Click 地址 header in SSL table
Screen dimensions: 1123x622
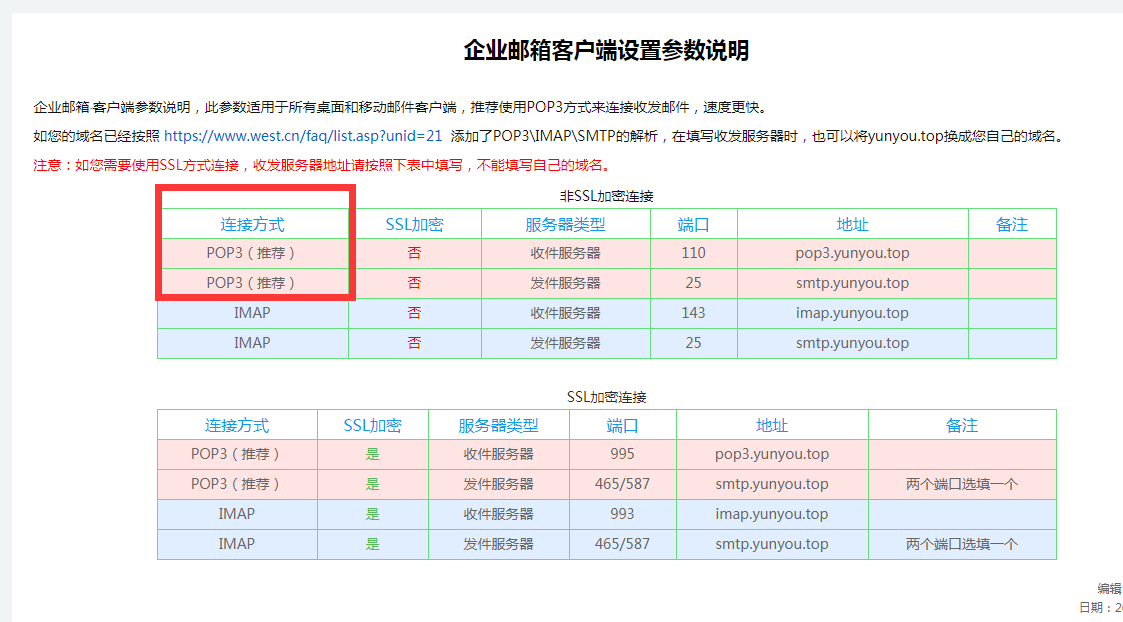coord(772,425)
